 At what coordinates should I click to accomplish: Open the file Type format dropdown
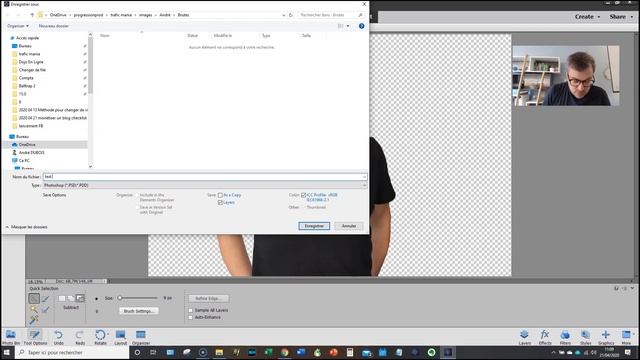coord(204,185)
